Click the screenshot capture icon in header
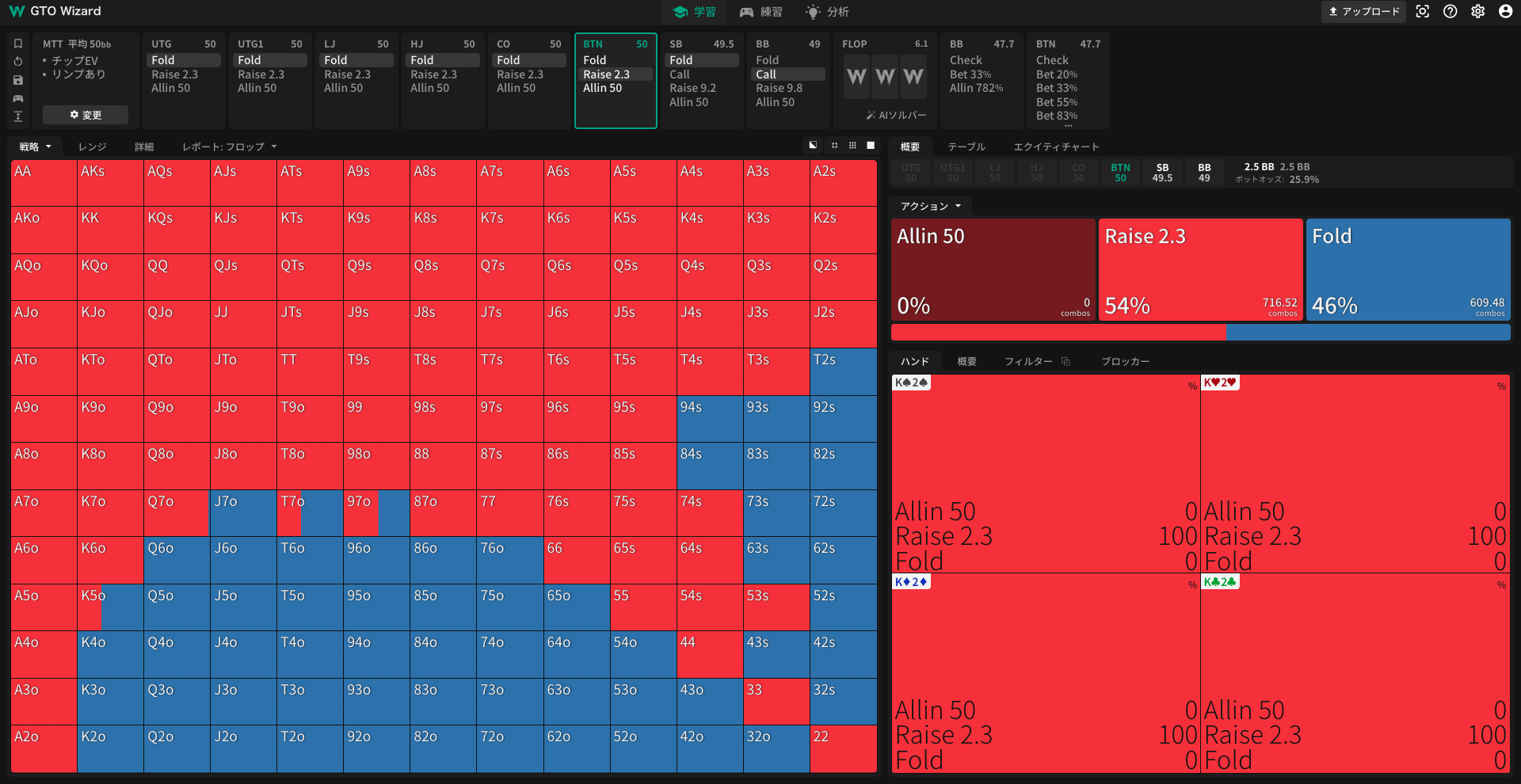The width and height of the screenshot is (1521, 784). [1423, 11]
